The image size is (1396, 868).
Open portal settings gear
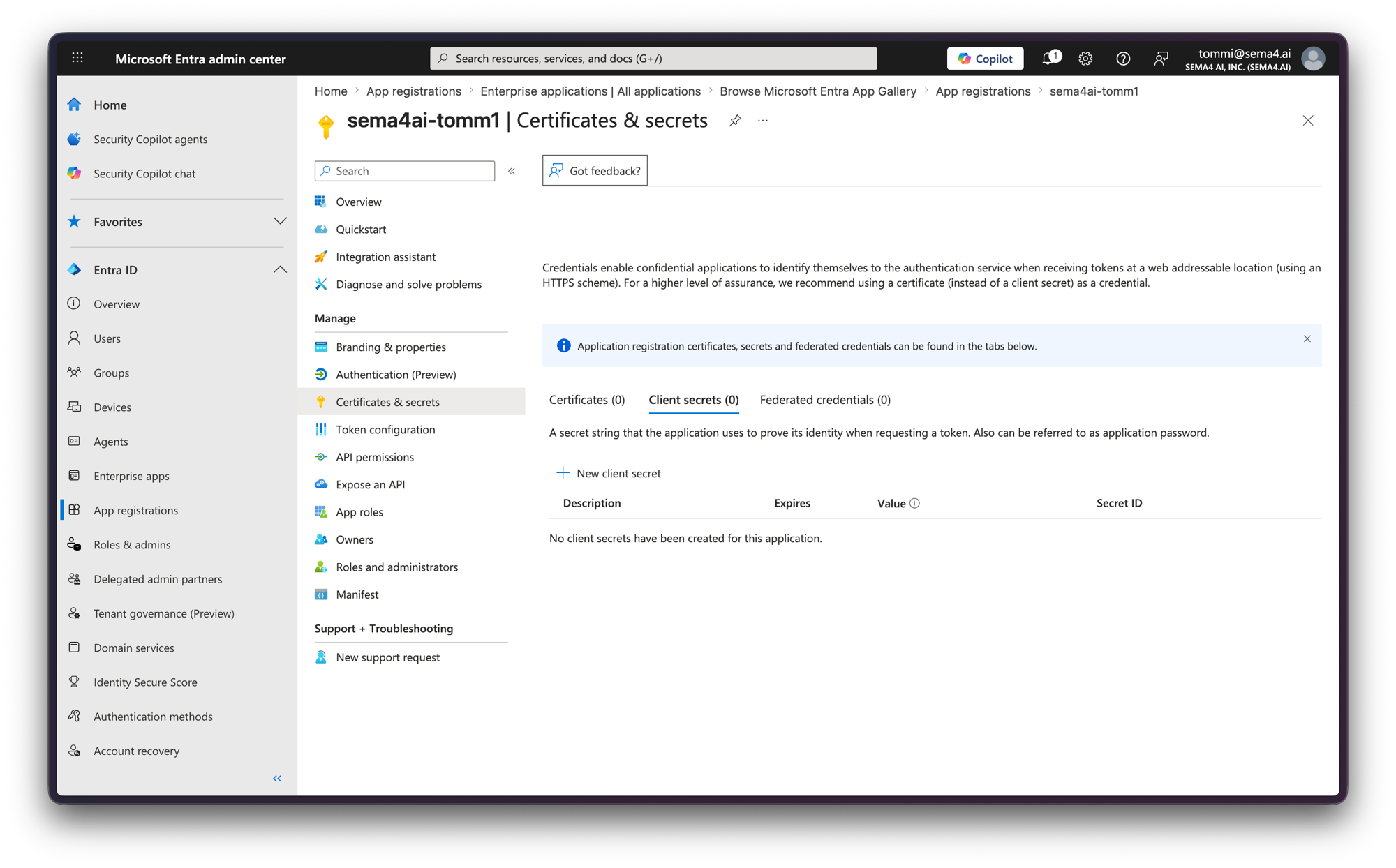[x=1085, y=59]
